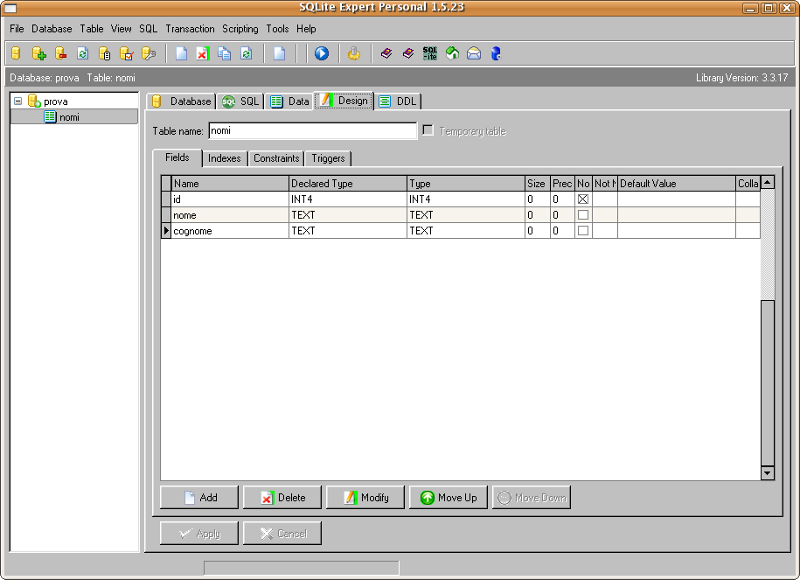The width and height of the screenshot is (800, 580).
Task: Uncheck the checkbox in the id row
Action: point(583,199)
